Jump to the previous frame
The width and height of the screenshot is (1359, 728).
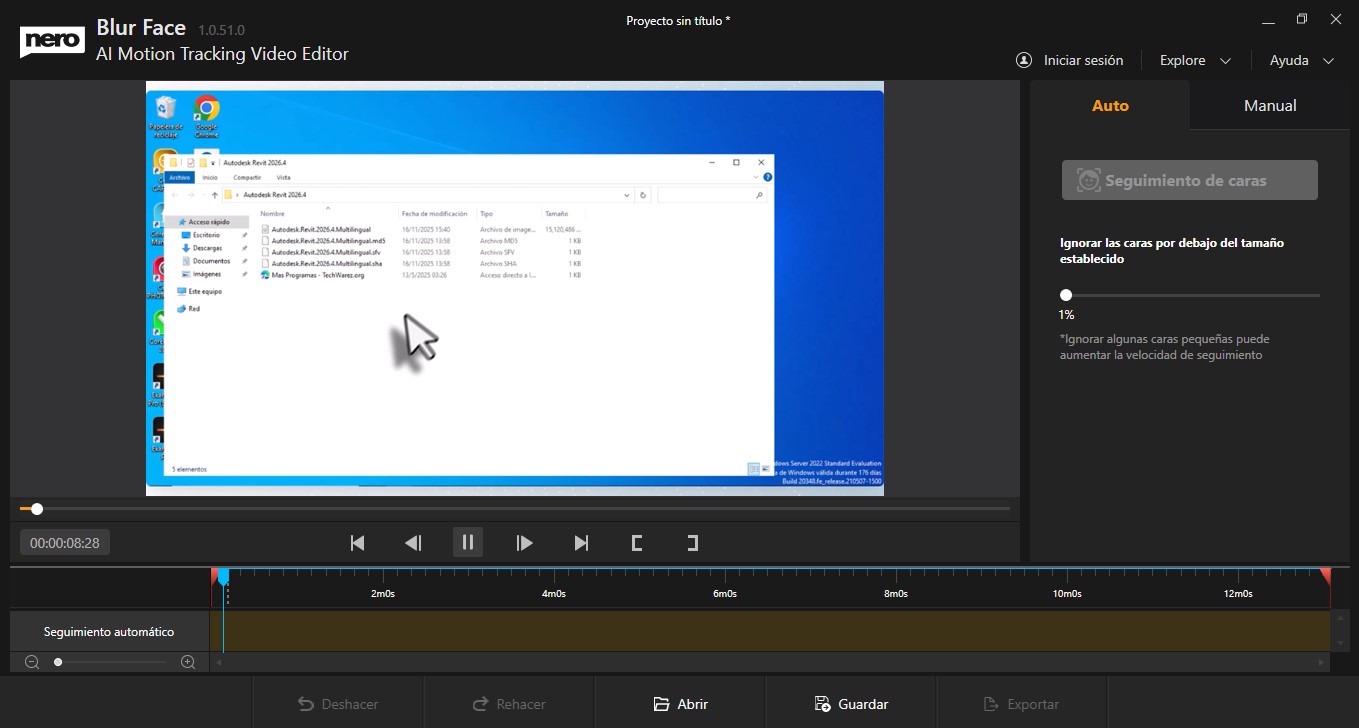tap(412, 542)
